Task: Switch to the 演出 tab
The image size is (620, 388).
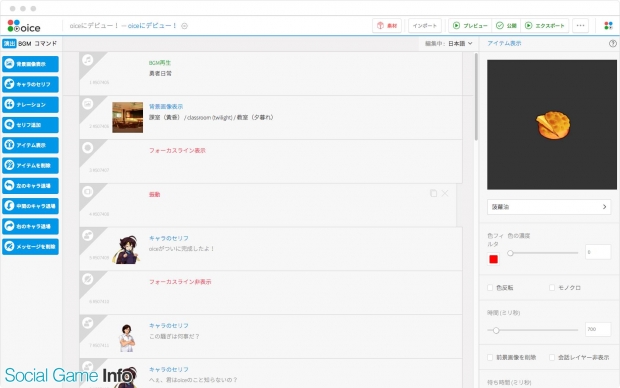Action: click(x=9, y=44)
